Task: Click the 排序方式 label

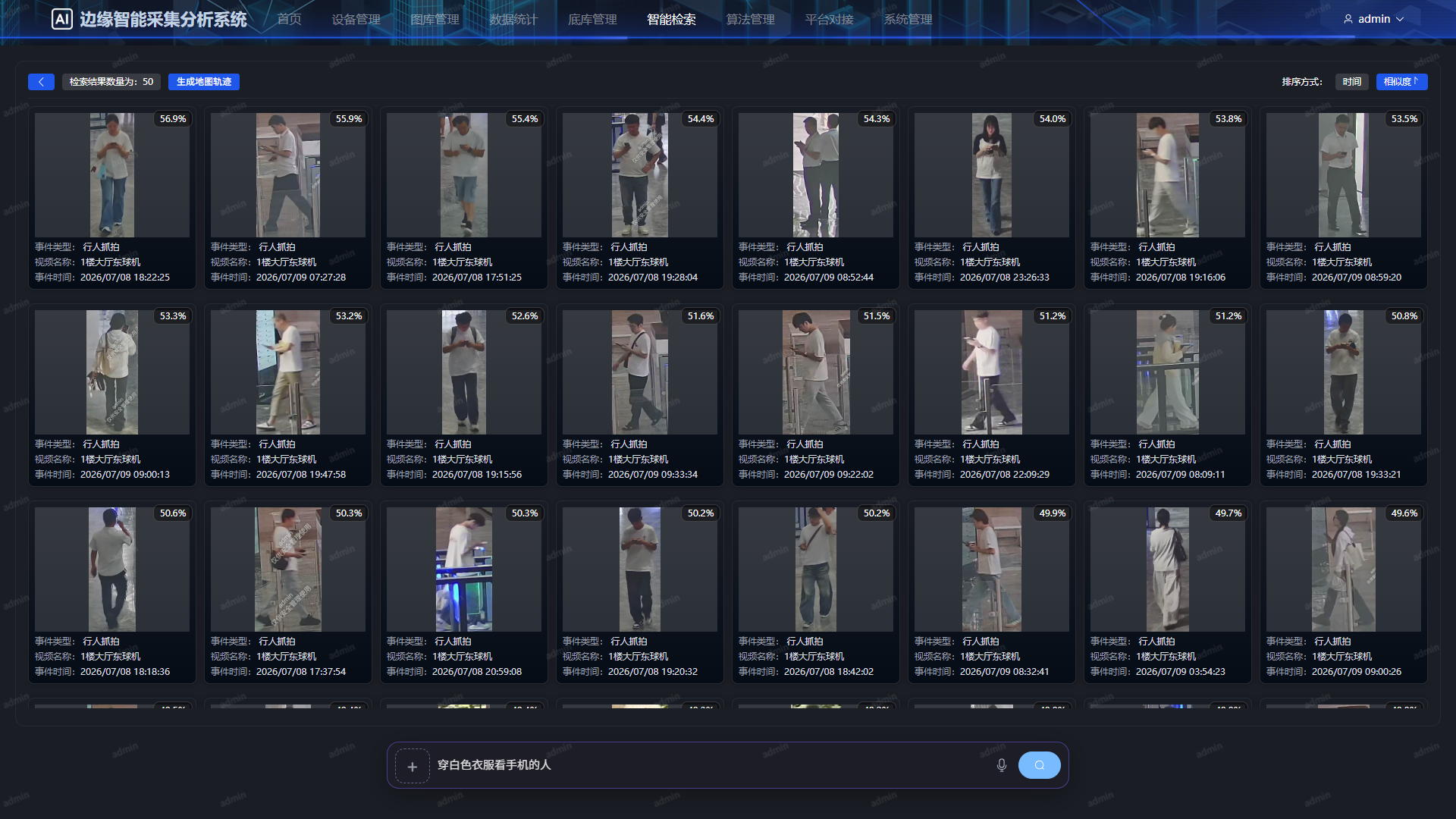Action: click(x=1302, y=82)
